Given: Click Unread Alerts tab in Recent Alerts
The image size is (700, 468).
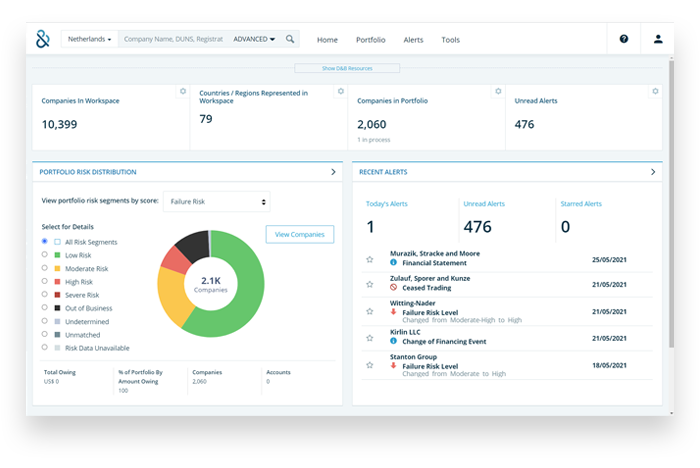Looking at the screenshot, I should [484, 204].
